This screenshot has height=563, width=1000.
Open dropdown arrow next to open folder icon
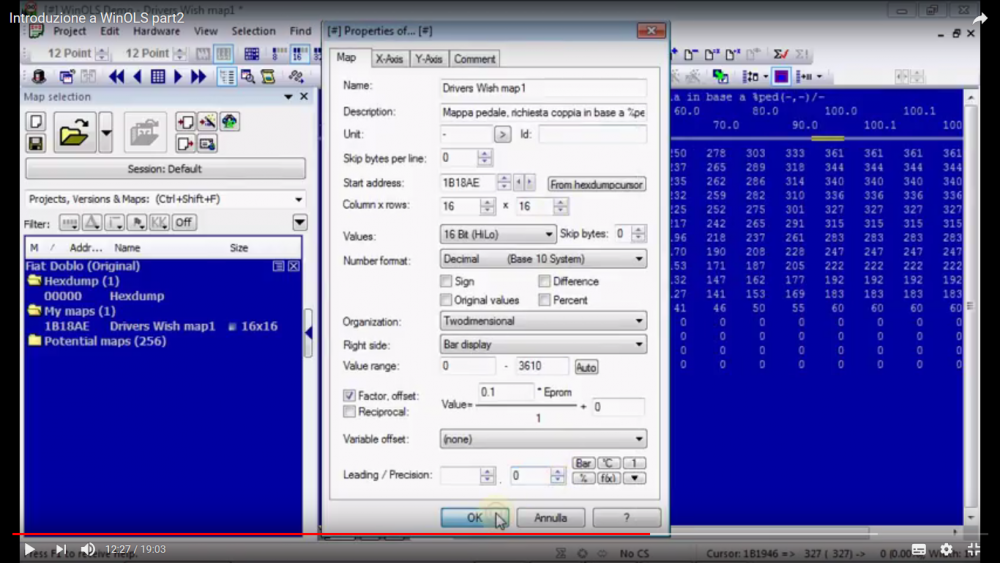tap(106, 133)
